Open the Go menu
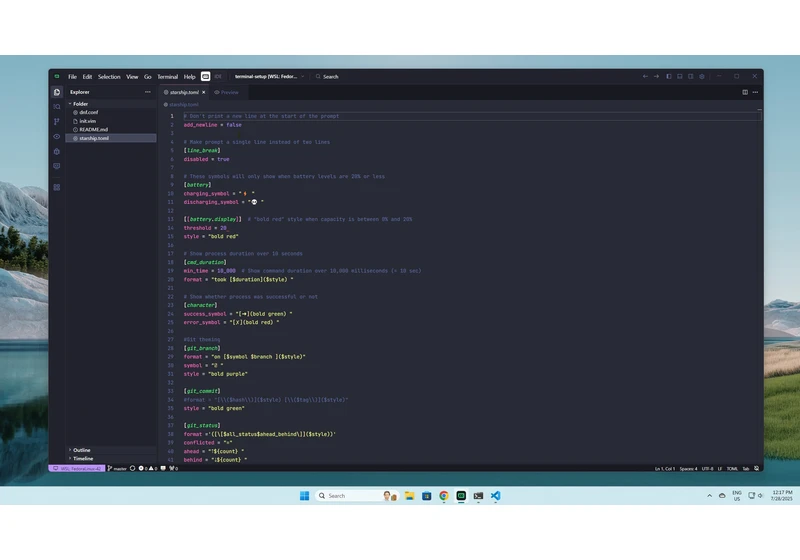 147,77
